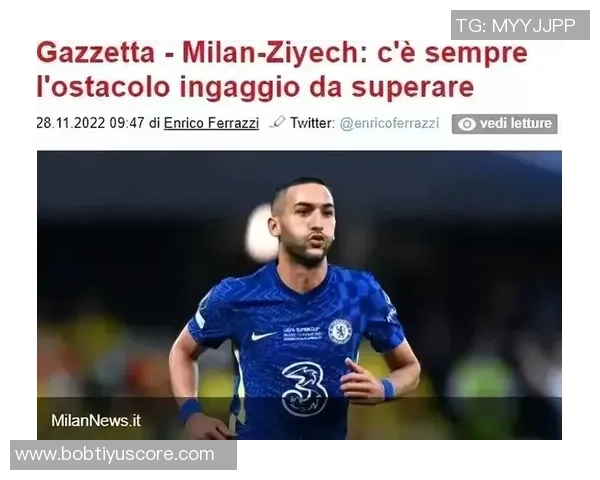
Task: Open the @enricoferrazzi Twitter handle
Action: 389,123
